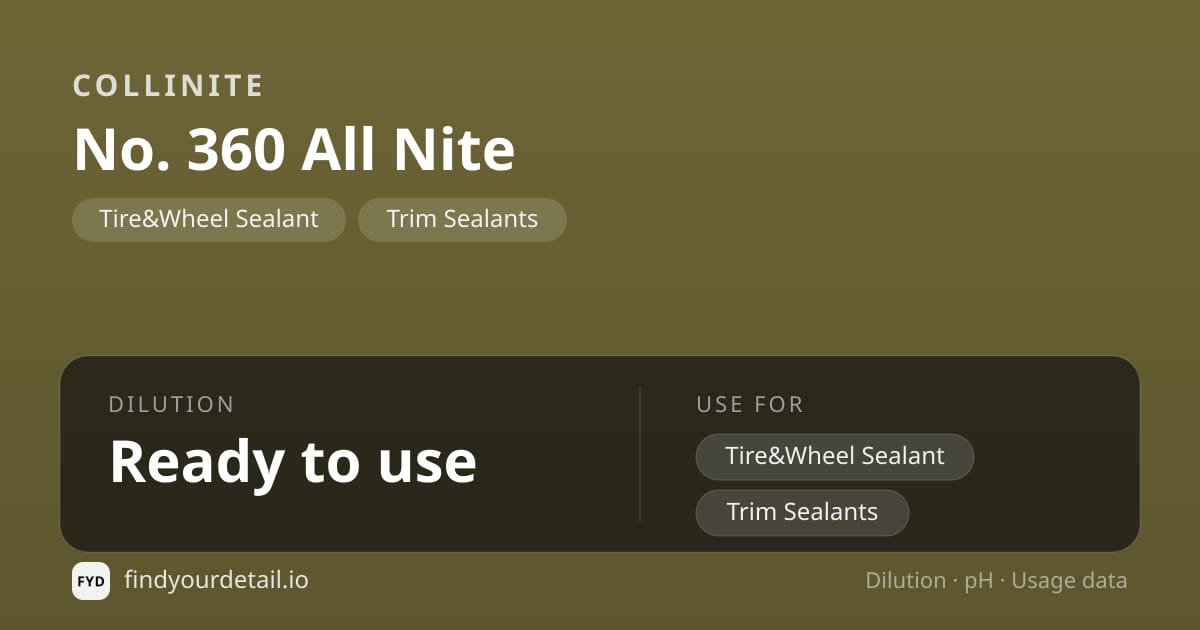This screenshot has width=1200, height=630.
Task: Select Tire&Wheel Sealant pill under USE FOR
Action: 835,456
